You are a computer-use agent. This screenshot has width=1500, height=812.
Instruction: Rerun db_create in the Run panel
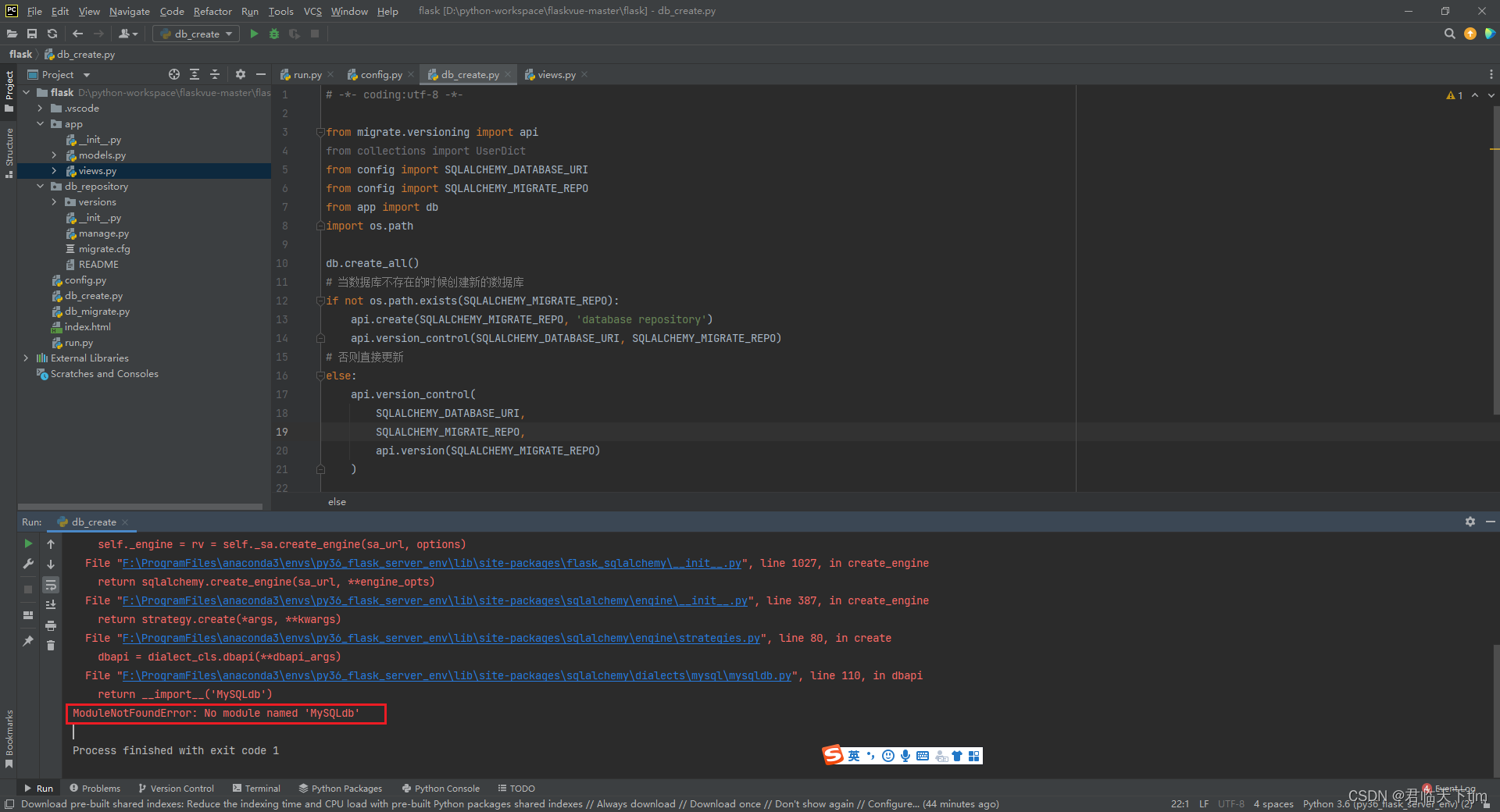pyautogui.click(x=28, y=543)
